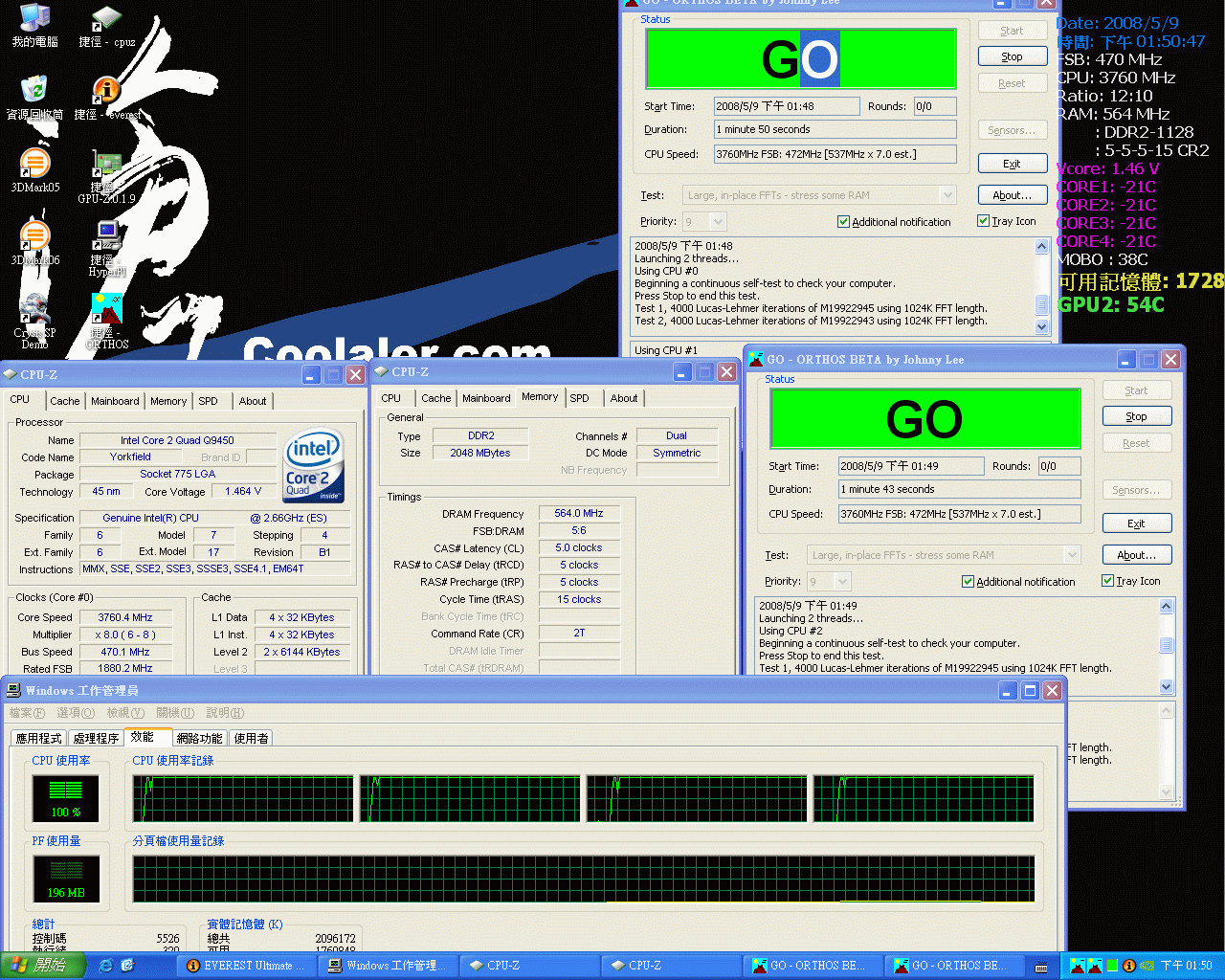Click the Size value 2048 MBytes
This screenshot has height=980, width=1225.
point(480,453)
